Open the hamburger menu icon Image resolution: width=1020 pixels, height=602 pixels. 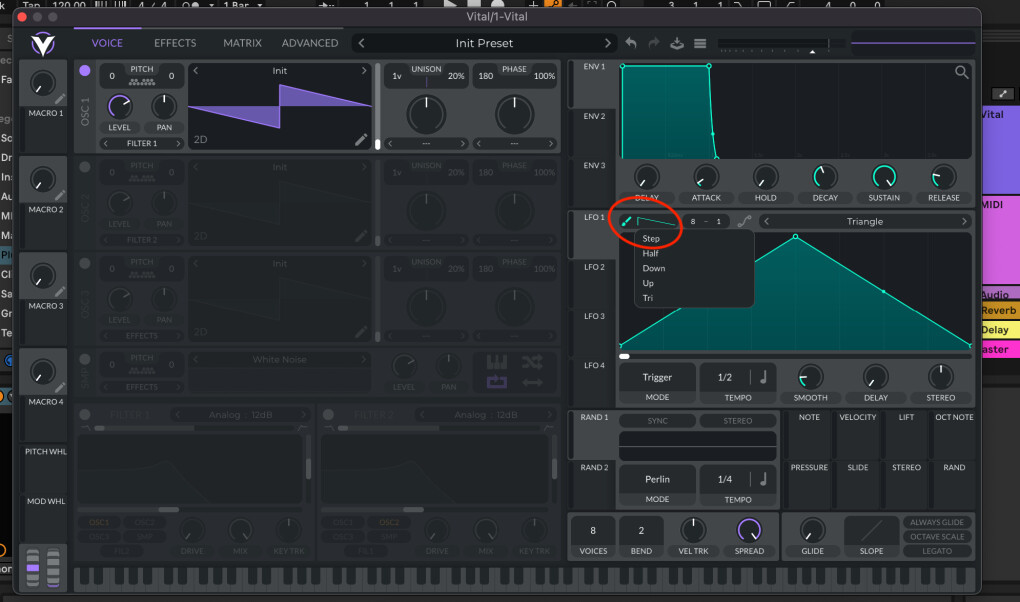pos(700,43)
